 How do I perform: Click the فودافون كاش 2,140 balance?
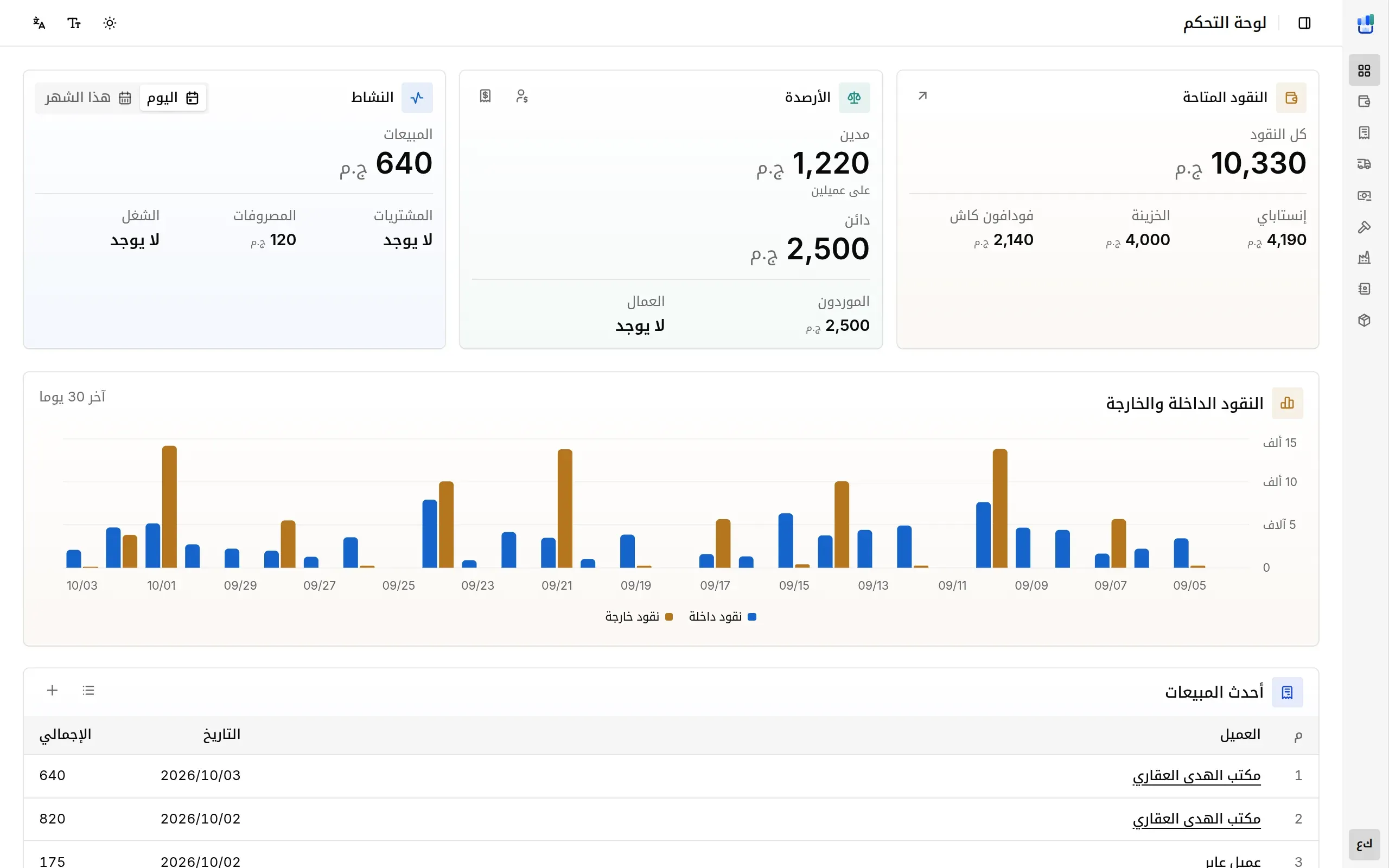pos(1003,240)
